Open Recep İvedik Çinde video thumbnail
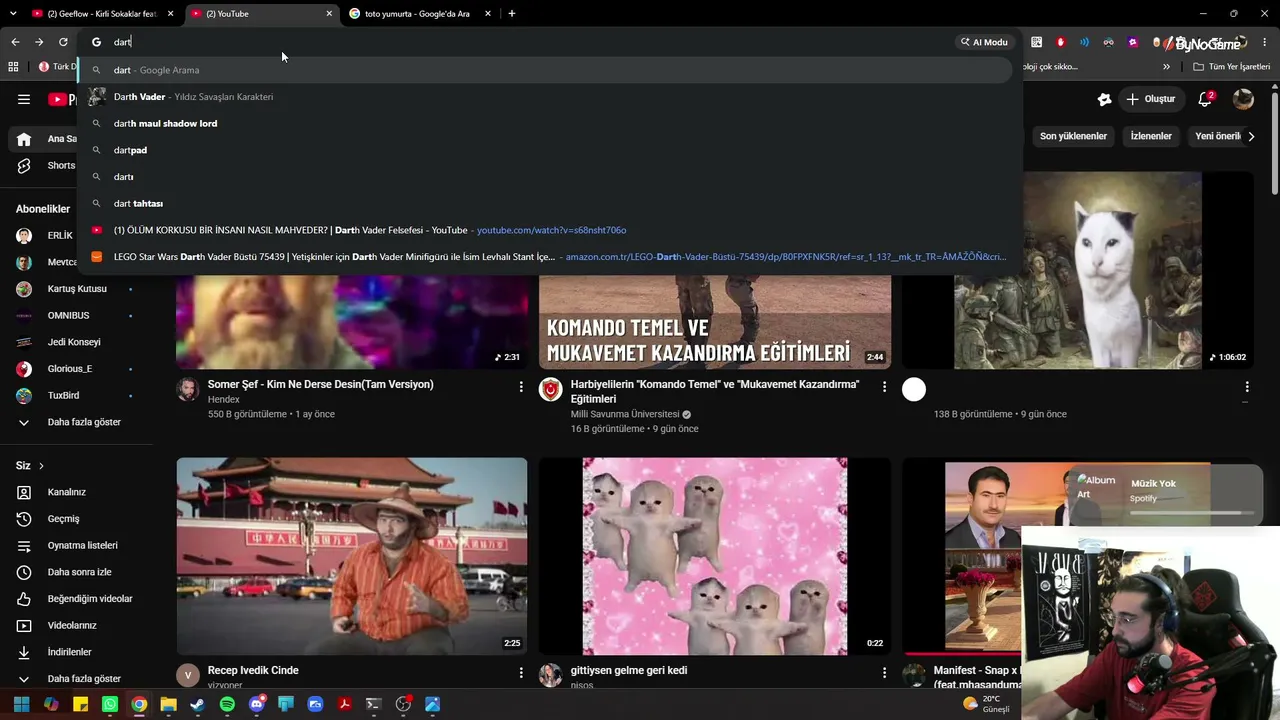This screenshot has width=1280, height=720. coord(352,556)
